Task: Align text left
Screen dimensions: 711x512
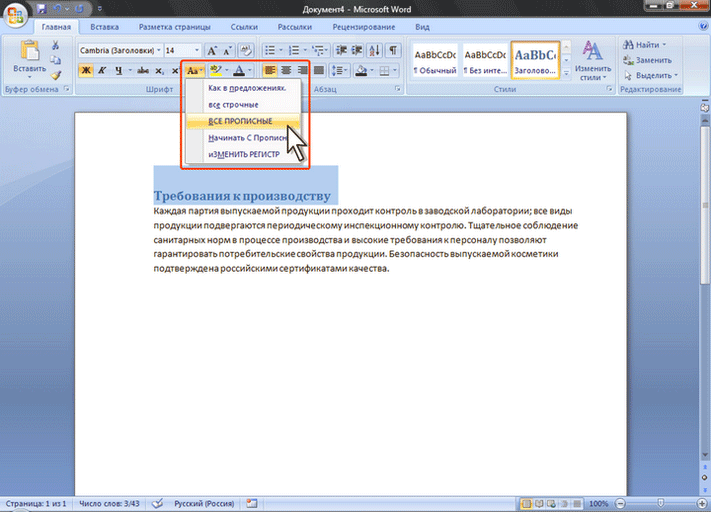Action: (270, 70)
